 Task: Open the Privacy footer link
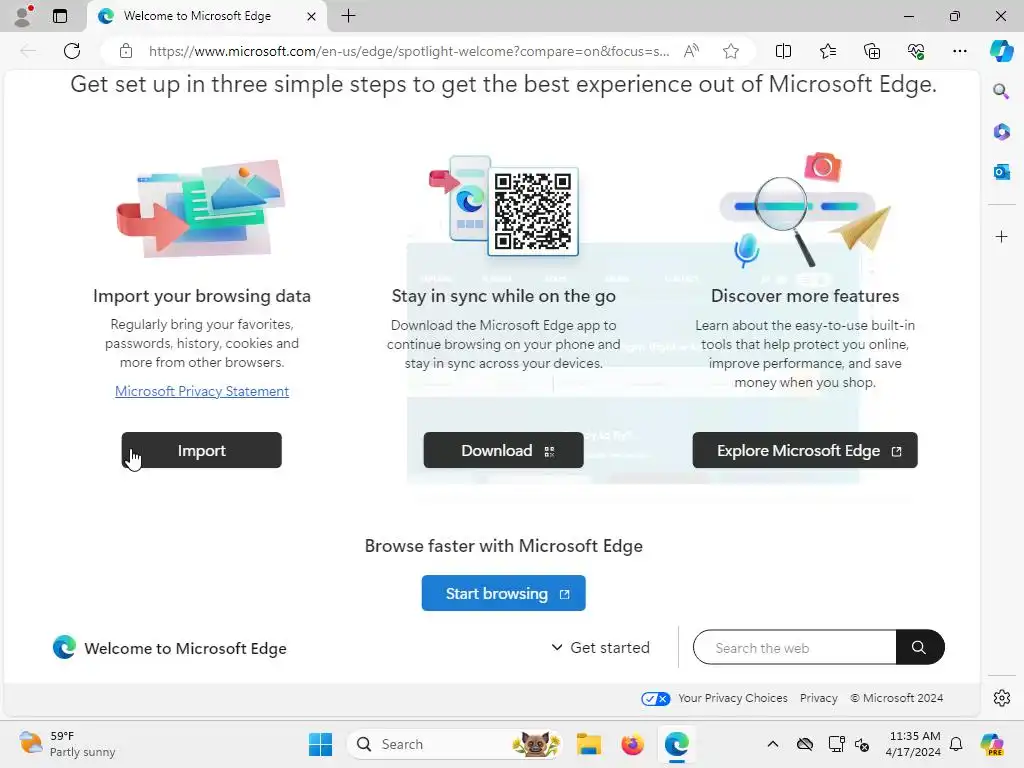point(819,698)
